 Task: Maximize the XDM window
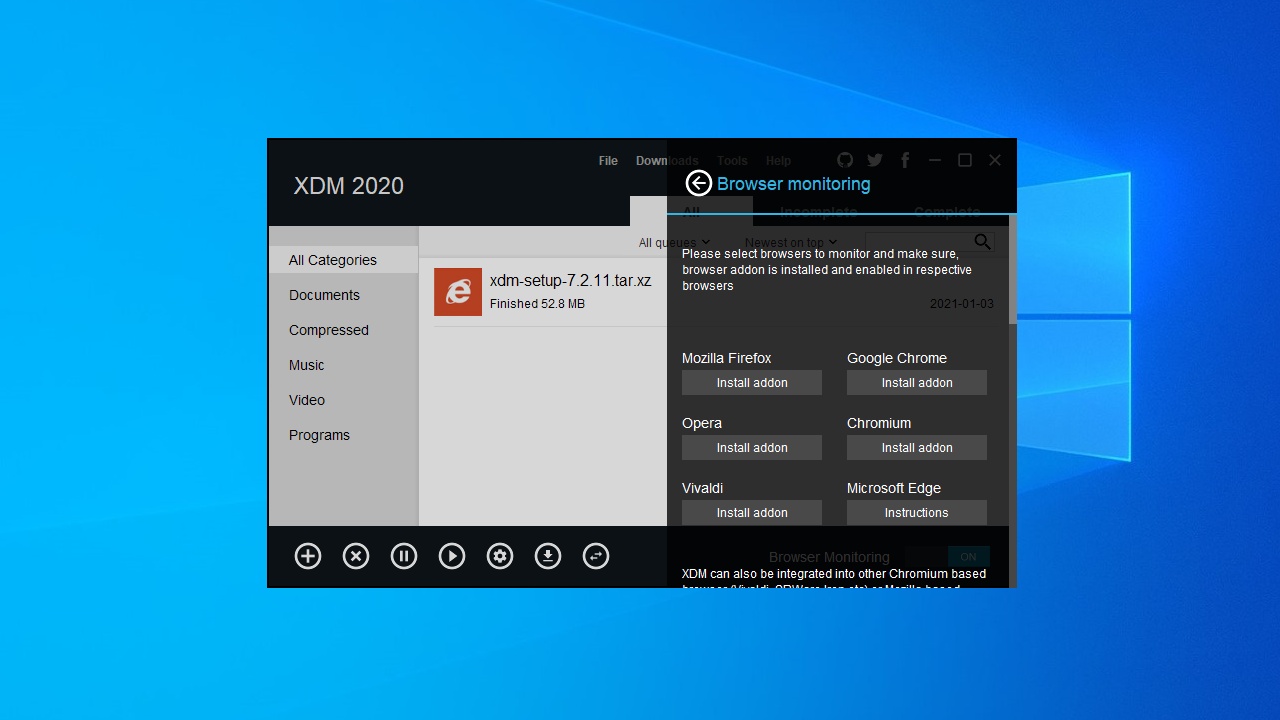pyautogui.click(x=965, y=160)
